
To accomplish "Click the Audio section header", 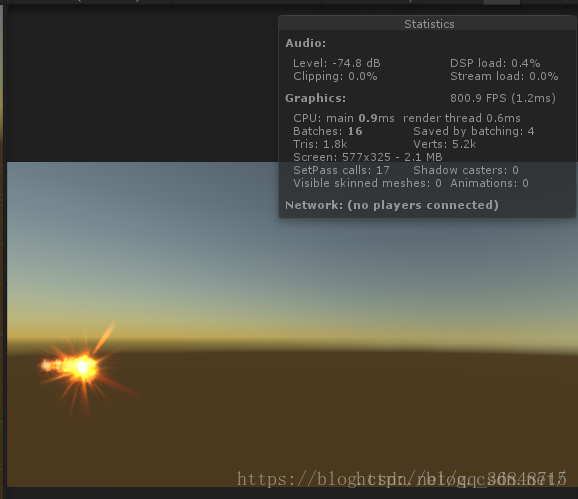I will [306, 43].
